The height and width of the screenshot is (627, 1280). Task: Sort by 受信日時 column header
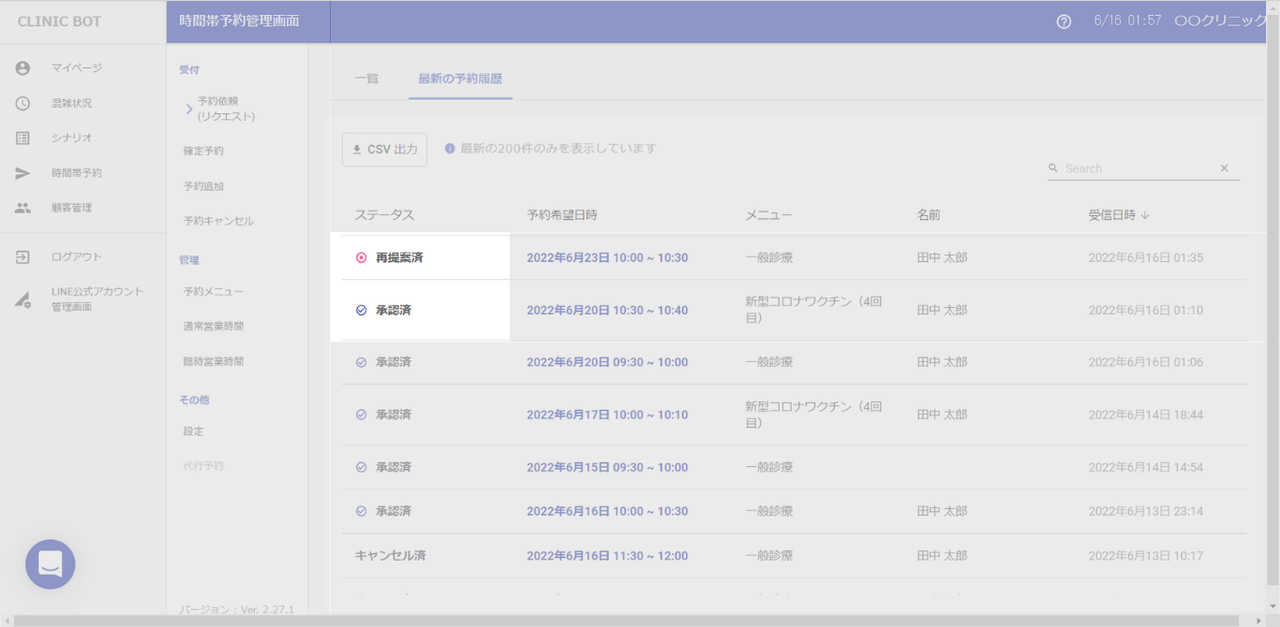(x=1120, y=215)
